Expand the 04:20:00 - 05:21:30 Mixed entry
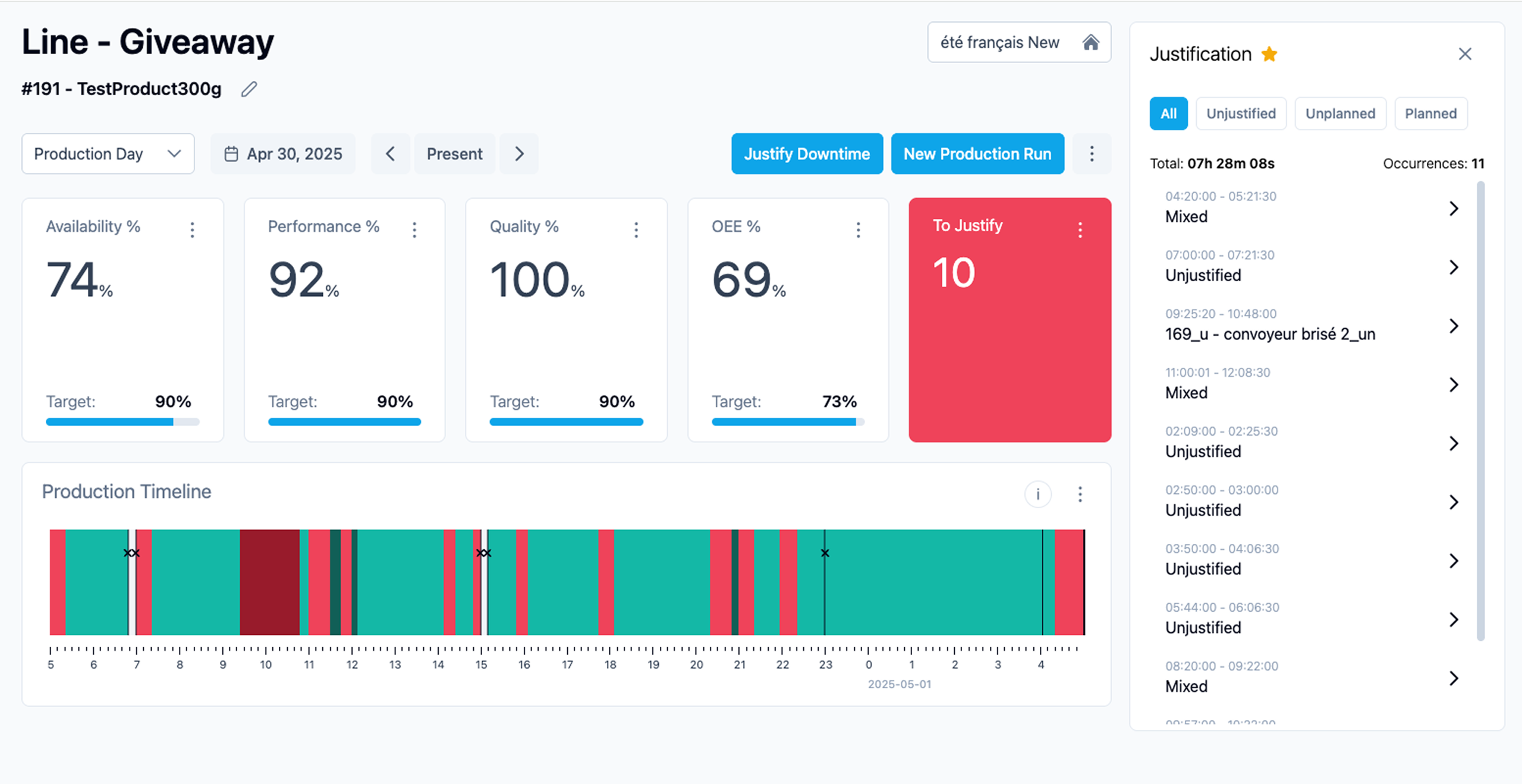This screenshot has height=784, width=1522. tap(1453, 209)
